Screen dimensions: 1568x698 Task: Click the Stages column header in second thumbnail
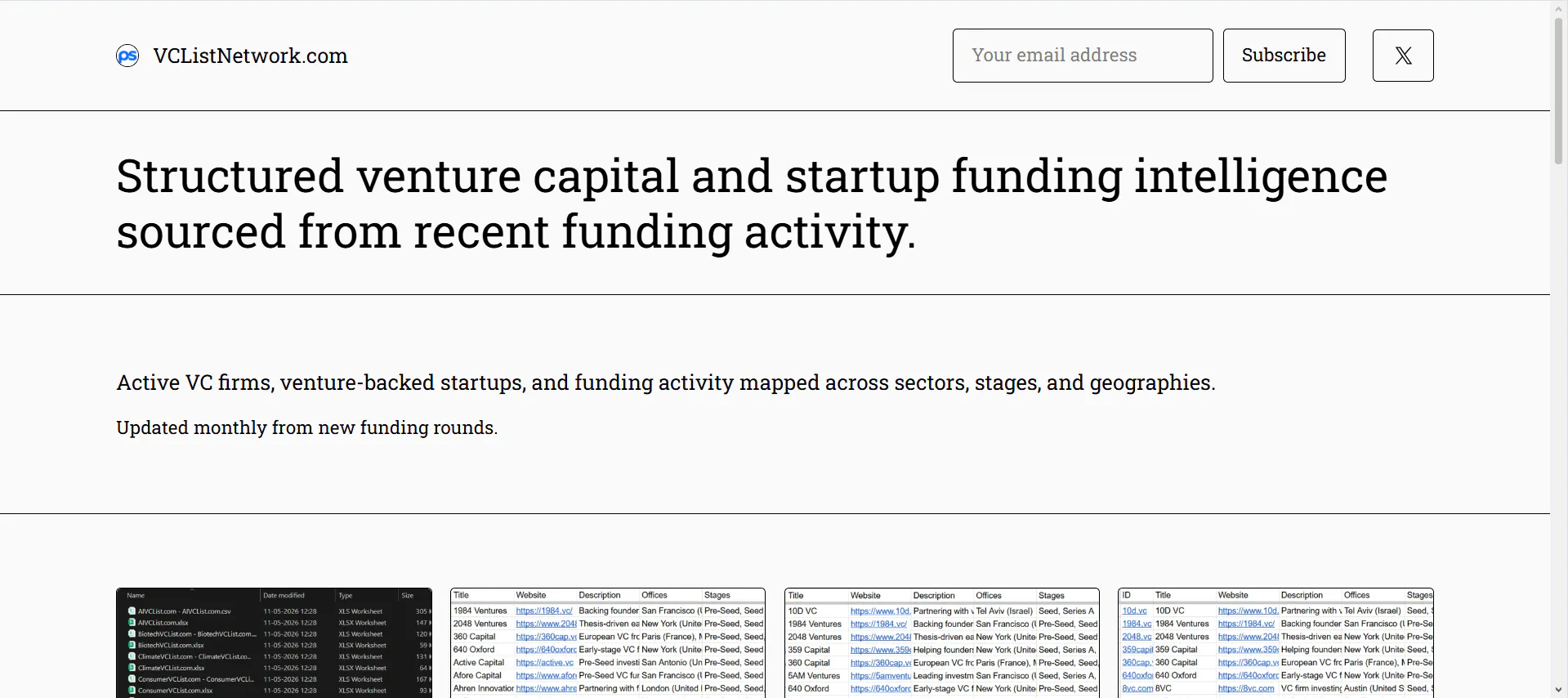point(717,595)
